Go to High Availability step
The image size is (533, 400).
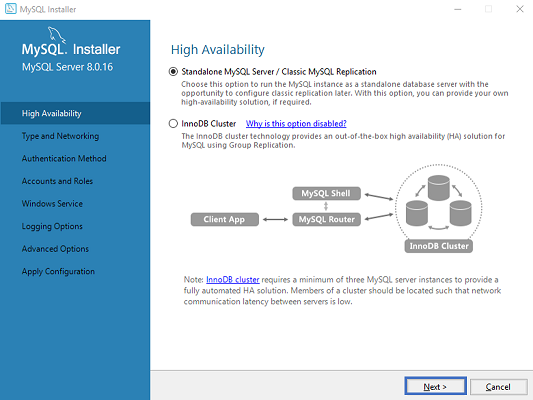(x=75, y=113)
